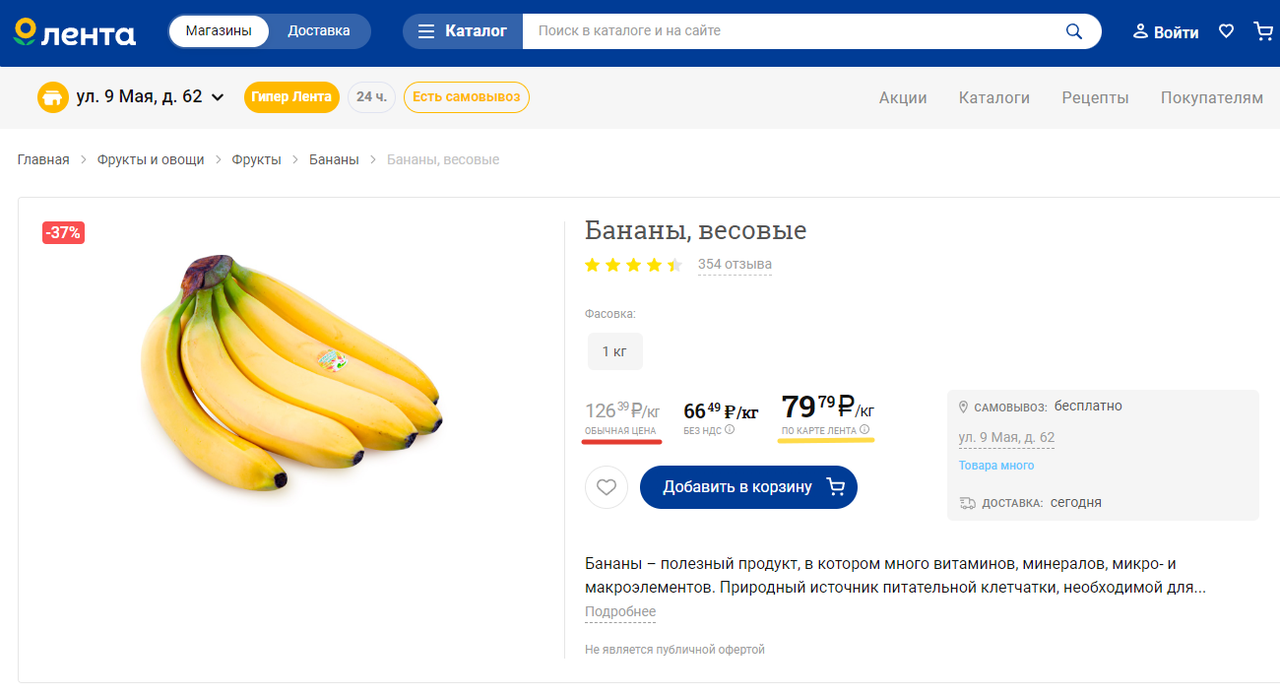Open the favorites heart icon in header

1226,32
